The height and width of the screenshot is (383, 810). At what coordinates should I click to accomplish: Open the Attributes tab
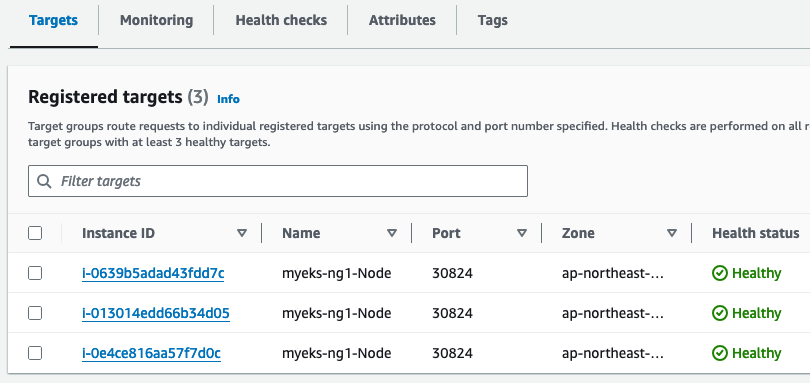pyautogui.click(x=402, y=20)
